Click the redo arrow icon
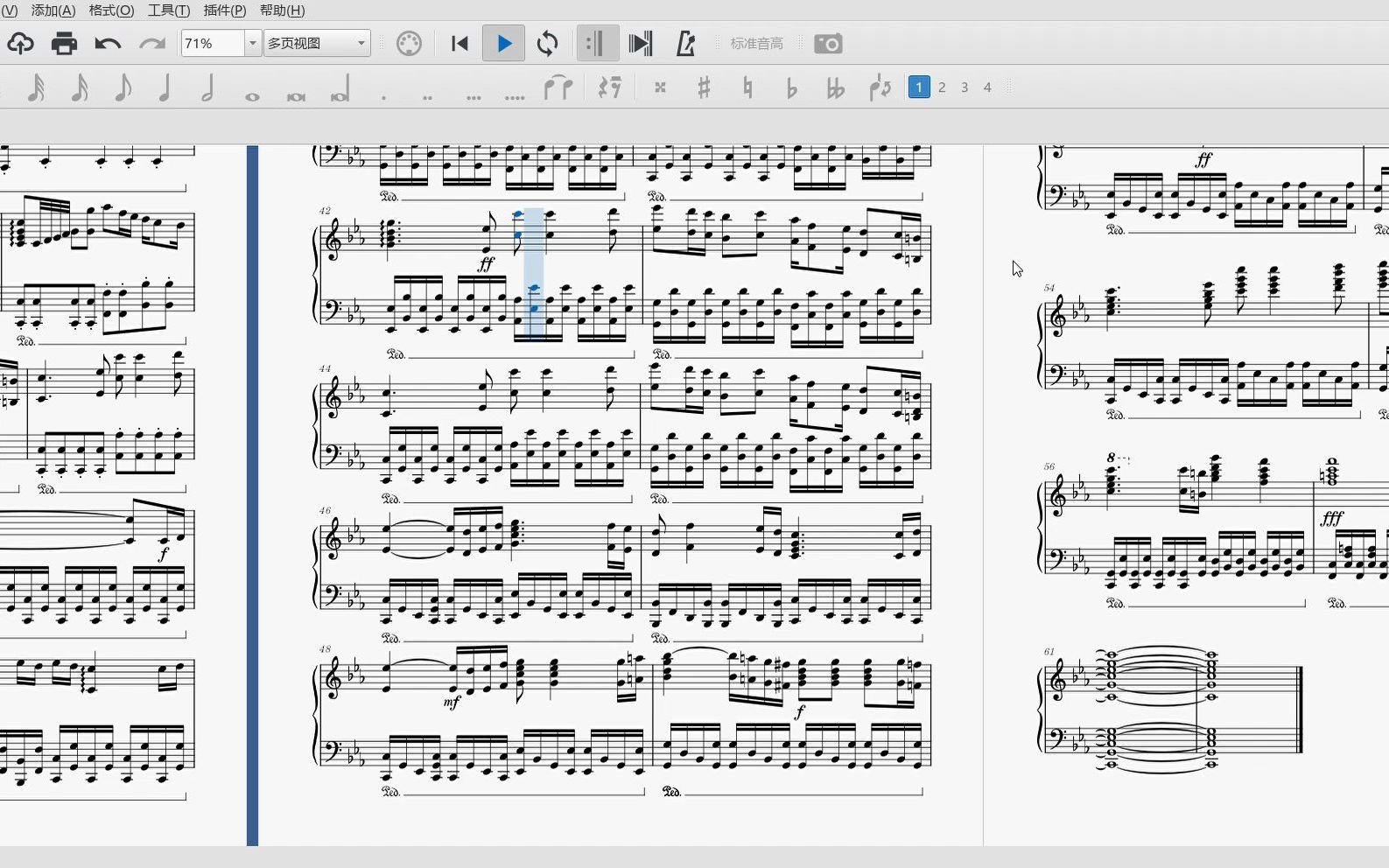1389x868 pixels. (x=152, y=44)
